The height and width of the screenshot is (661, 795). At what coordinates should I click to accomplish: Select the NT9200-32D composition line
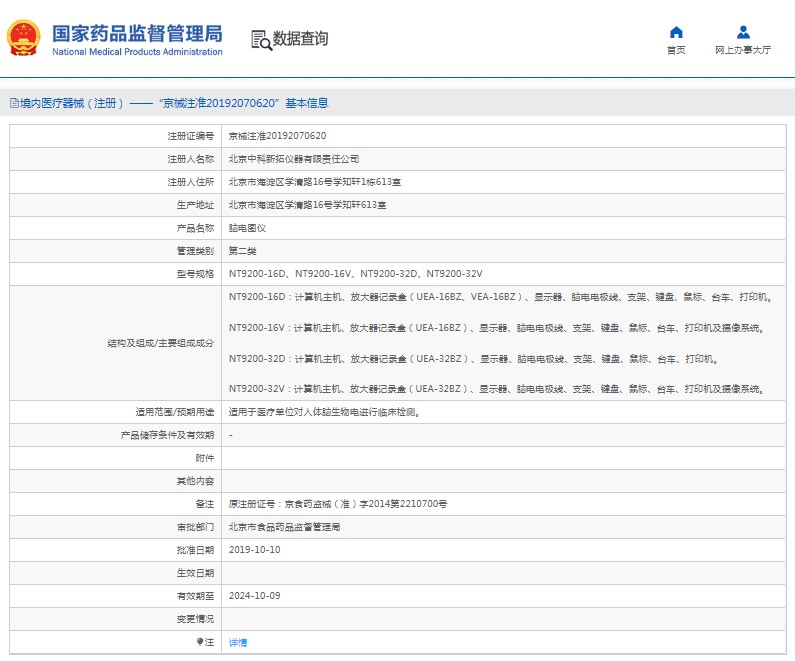click(474, 358)
